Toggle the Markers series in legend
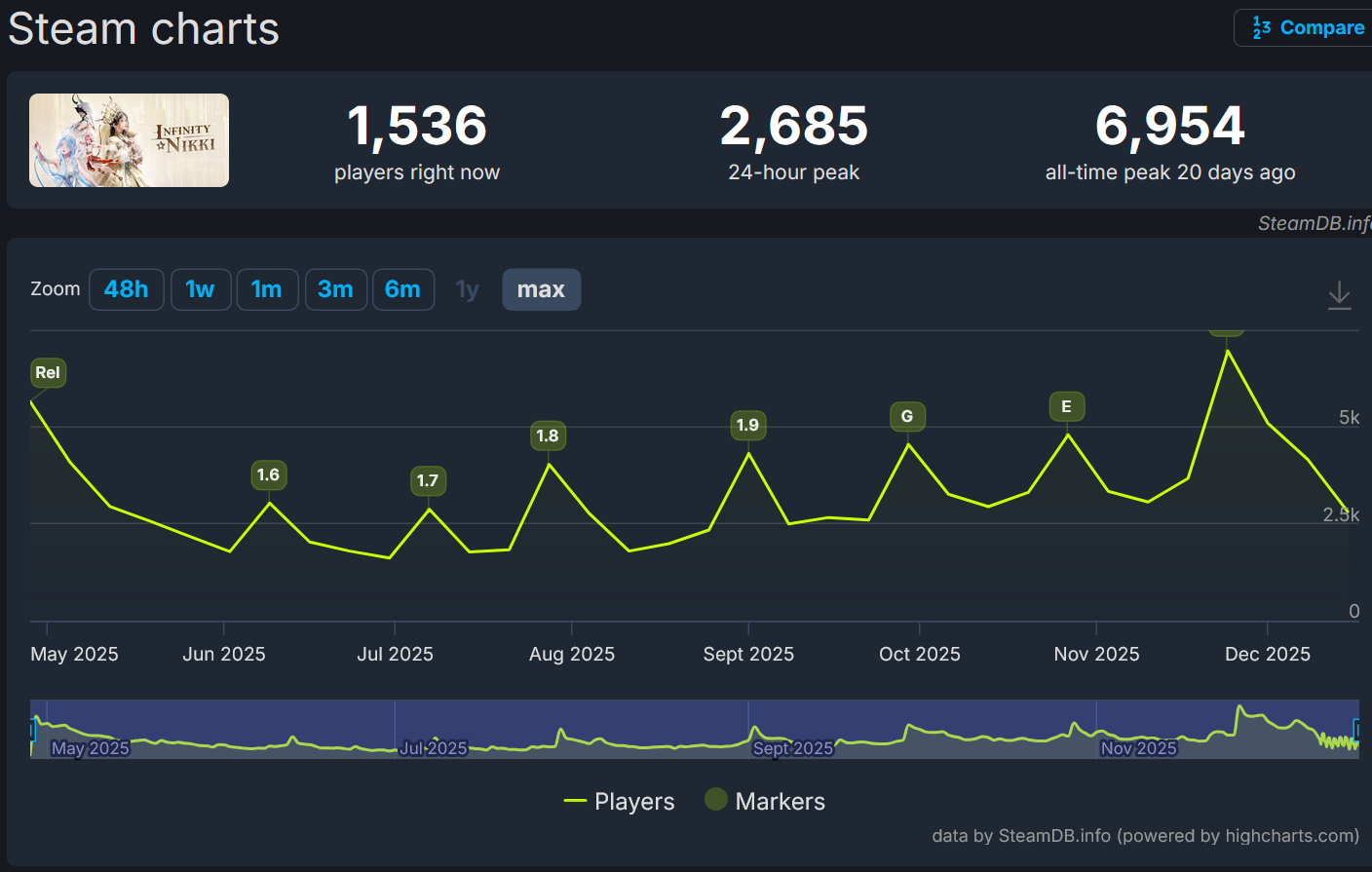The height and width of the screenshot is (872, 1372). coord(765,801)
